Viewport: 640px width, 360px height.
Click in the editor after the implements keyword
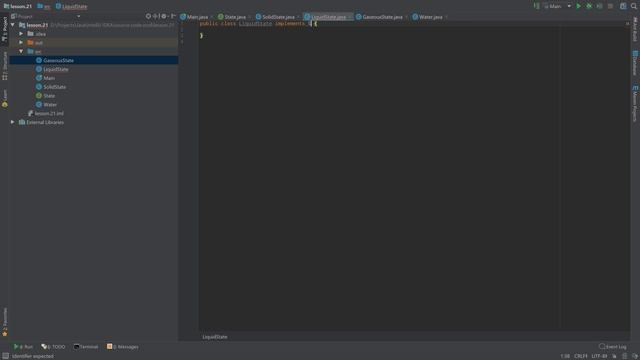pyautogui.click(x=310, y=24)
